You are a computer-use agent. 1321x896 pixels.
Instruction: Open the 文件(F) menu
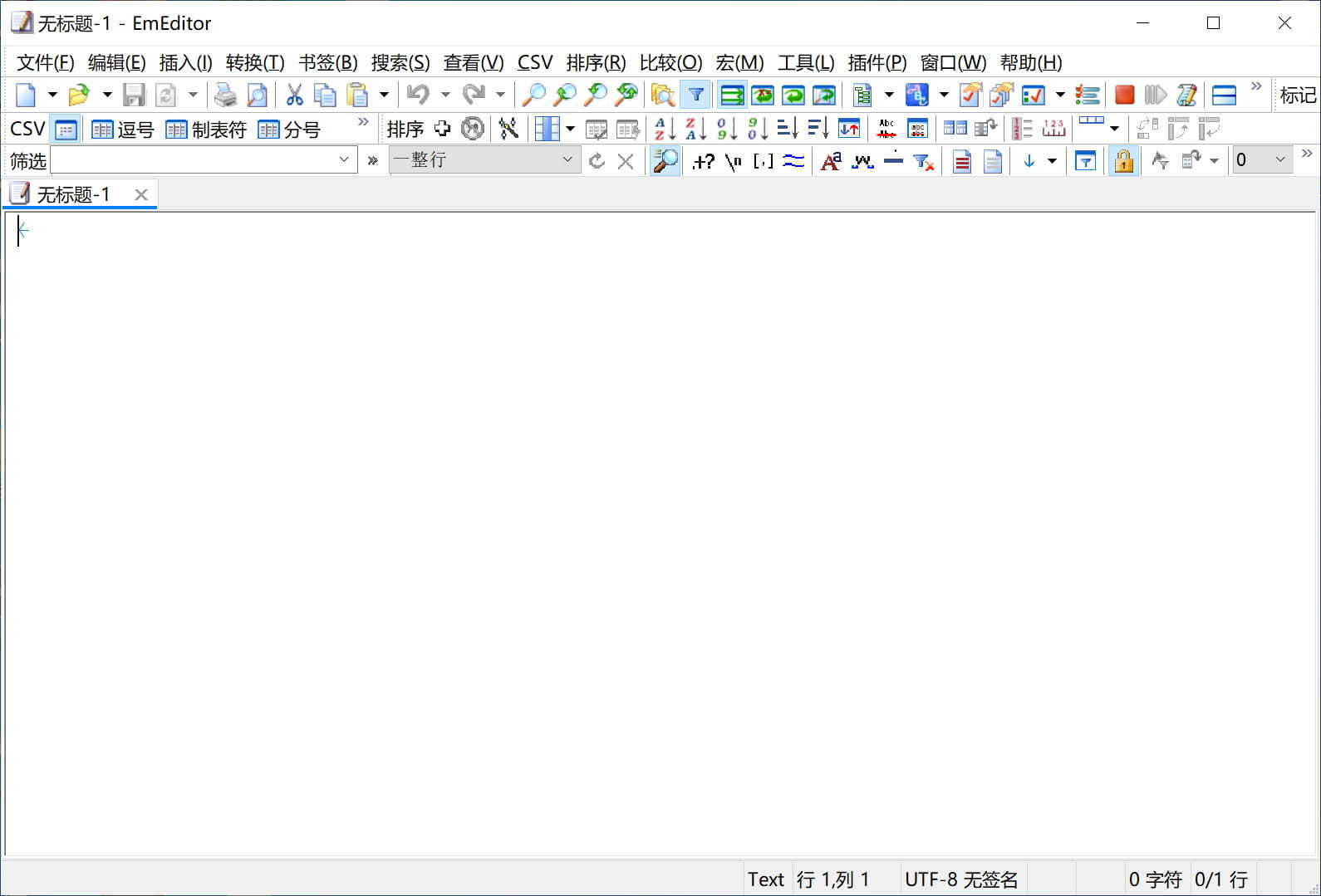[46, 63]
